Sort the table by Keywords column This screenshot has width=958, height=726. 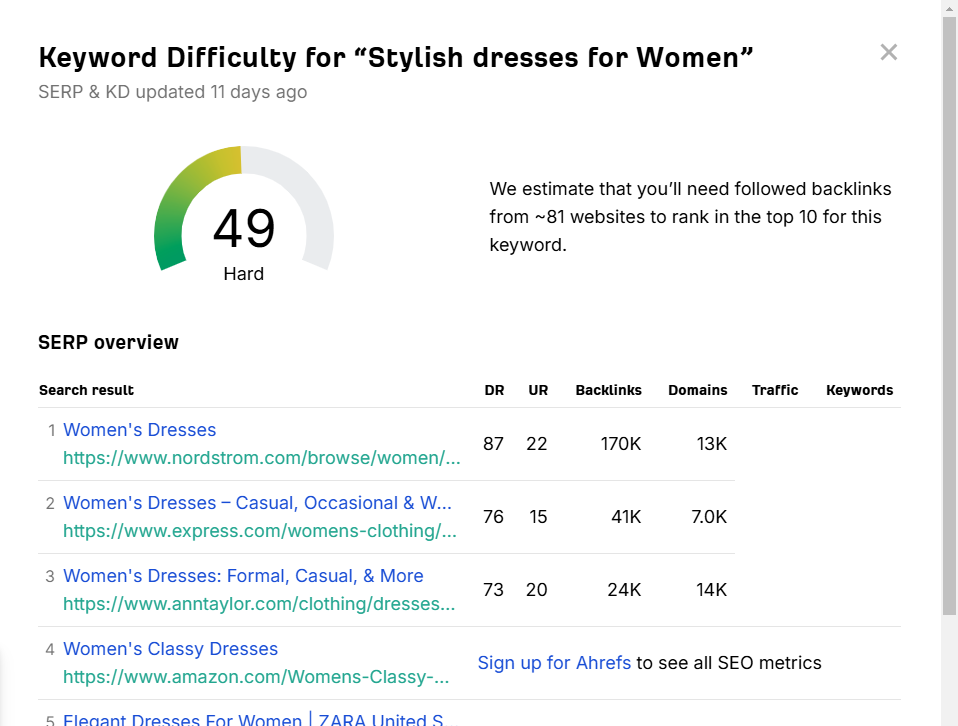[x=859, y=390]
